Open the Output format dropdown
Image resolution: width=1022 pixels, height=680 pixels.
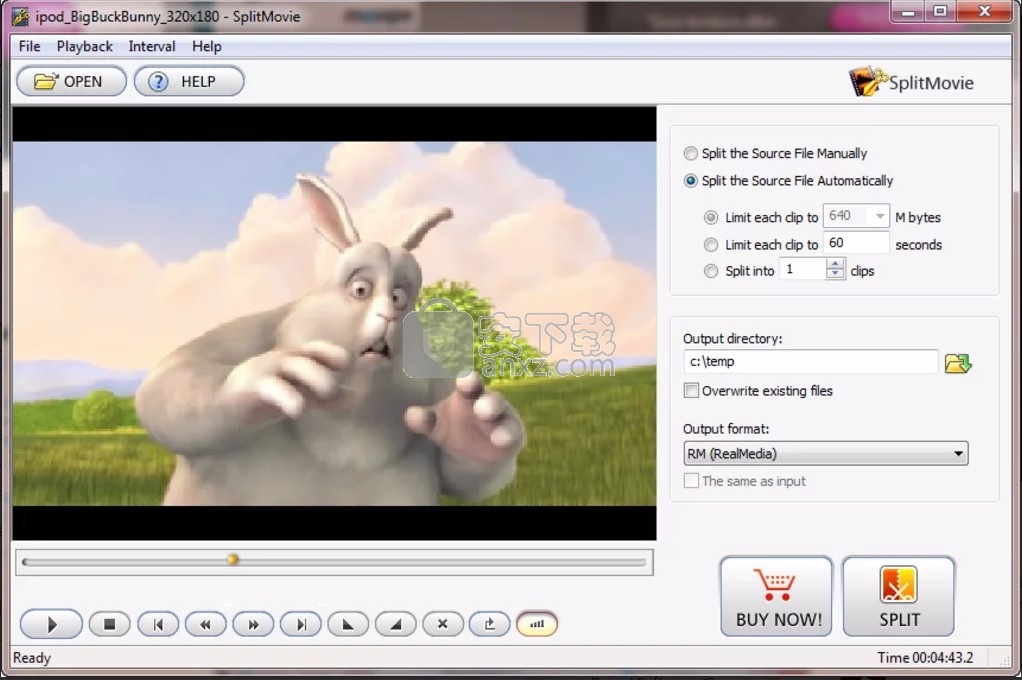pos(826,453)
